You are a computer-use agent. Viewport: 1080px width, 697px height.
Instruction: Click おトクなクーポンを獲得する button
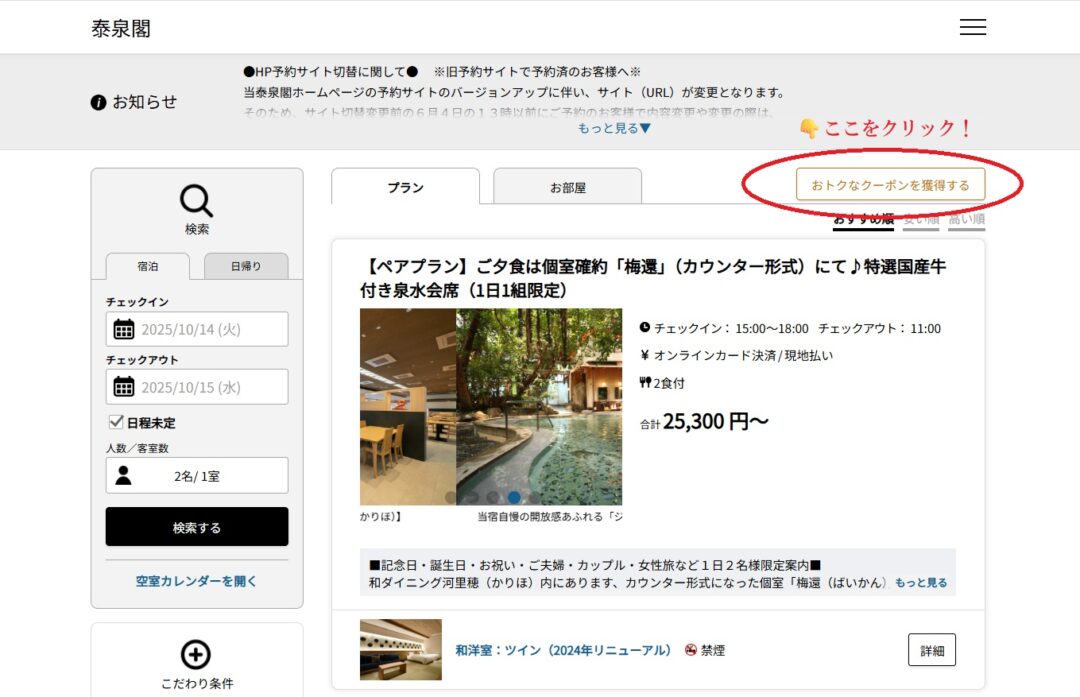(x=890, y=185)
